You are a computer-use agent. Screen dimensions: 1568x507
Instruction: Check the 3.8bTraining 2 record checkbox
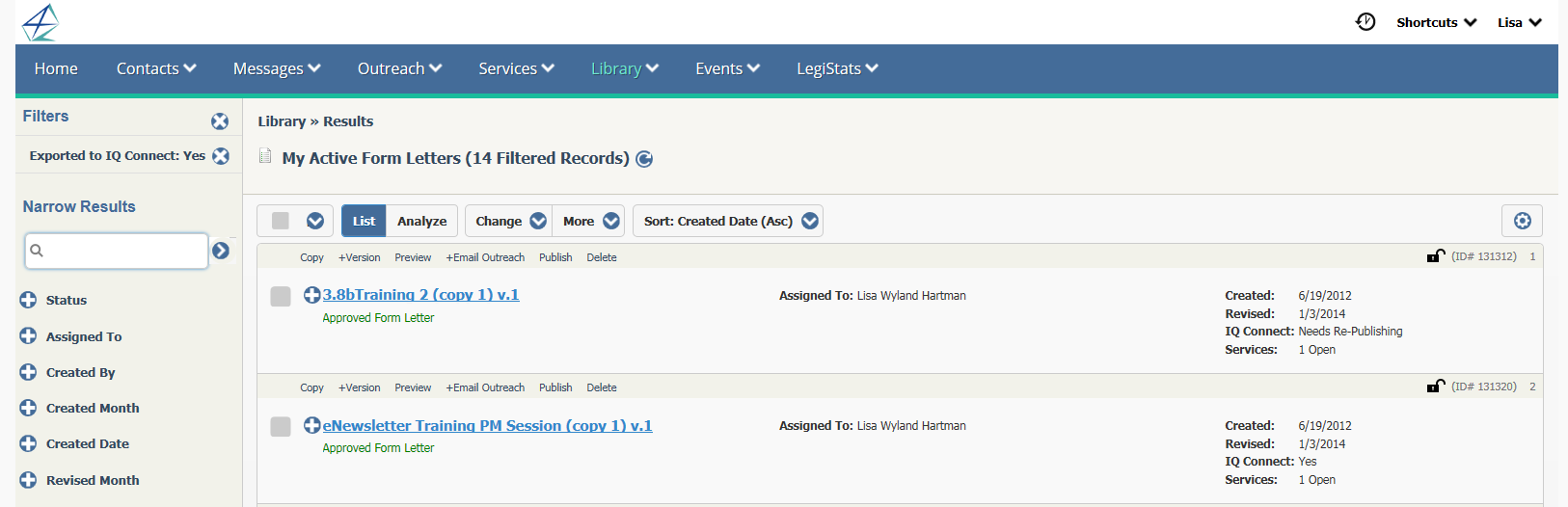pyautogui.click(x=281, y=296)
